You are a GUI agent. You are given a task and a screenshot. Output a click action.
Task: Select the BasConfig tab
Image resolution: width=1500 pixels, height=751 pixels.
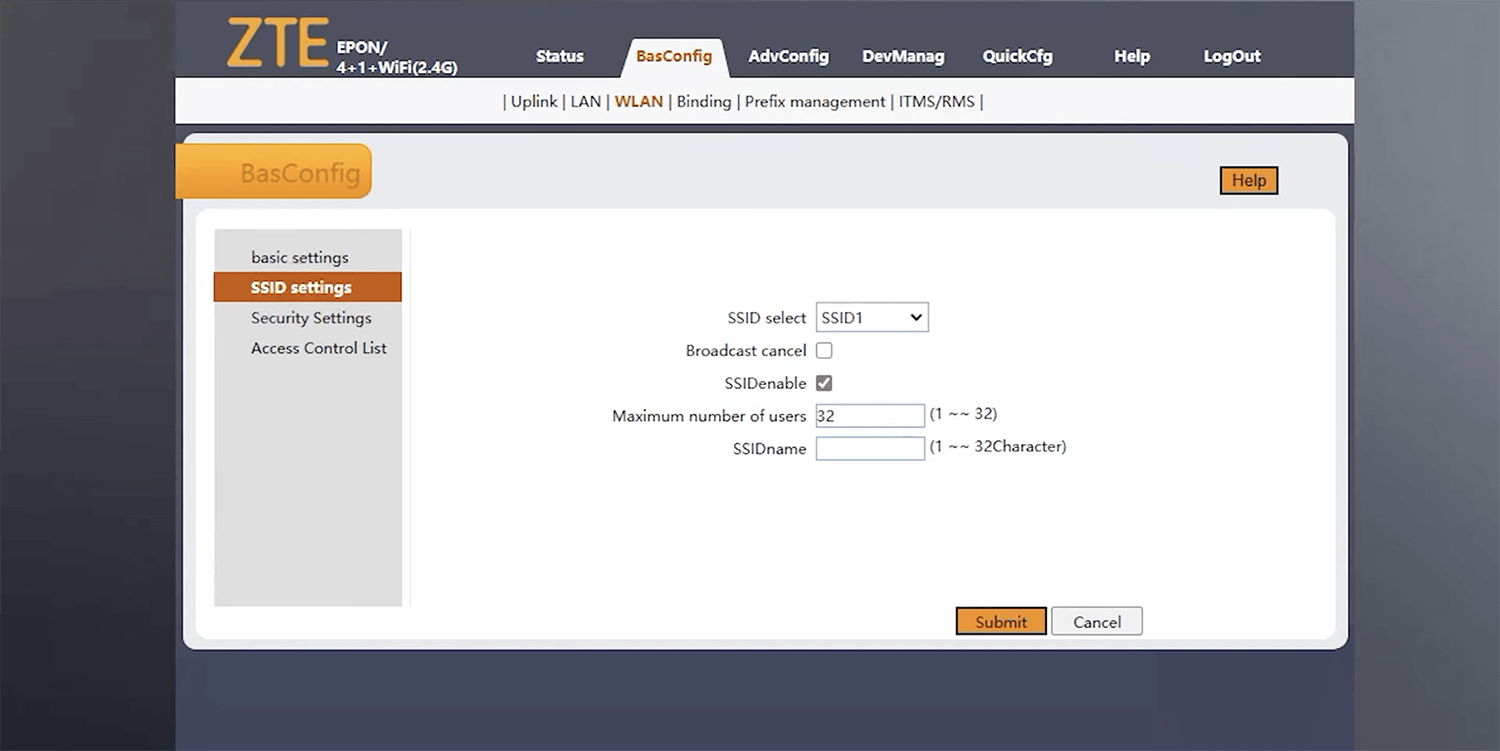tap(674, 56)
